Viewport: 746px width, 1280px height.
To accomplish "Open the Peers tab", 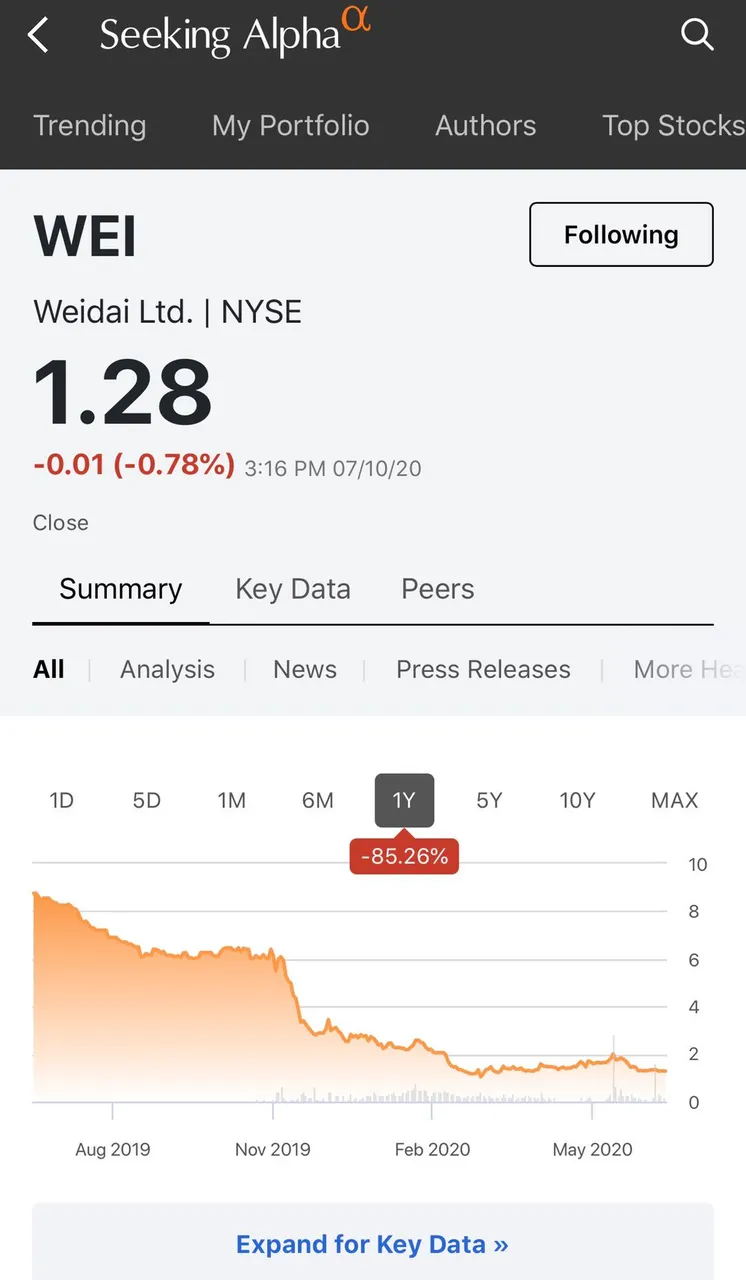I will click(x=438, y=589).
